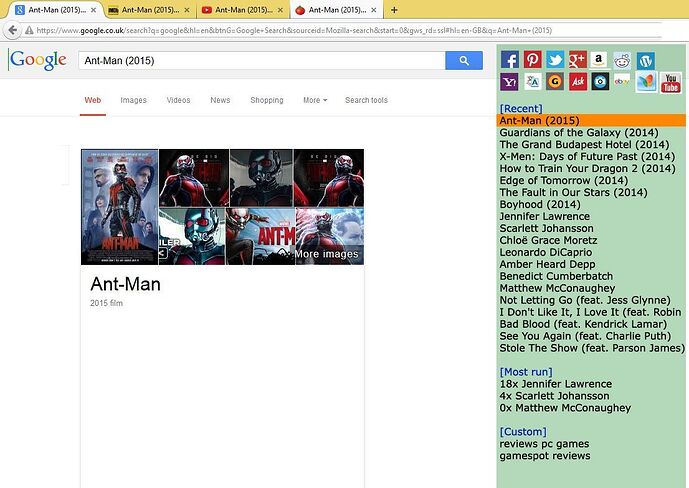The width and height of the screenshot is (689, 488).
Task: Select the Web search tab
Action: tap(93, 100)
